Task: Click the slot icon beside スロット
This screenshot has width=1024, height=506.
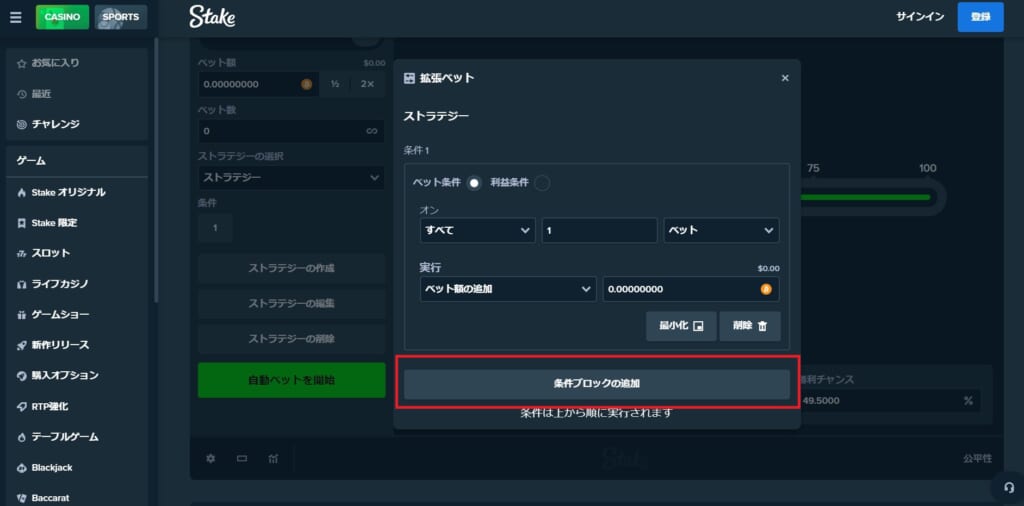Action: click(22, 253)
